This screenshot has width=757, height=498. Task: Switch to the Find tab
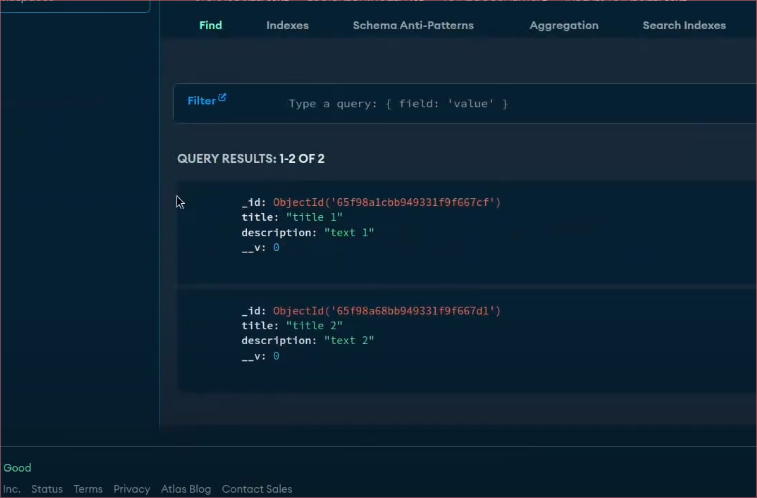point(210,25)
